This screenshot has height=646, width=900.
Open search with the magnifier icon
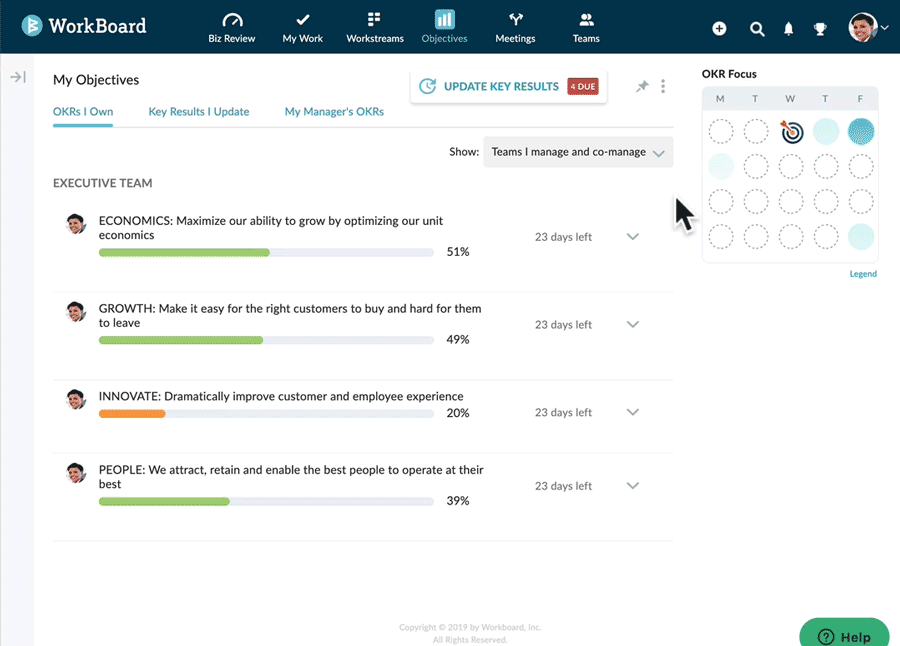757,29
